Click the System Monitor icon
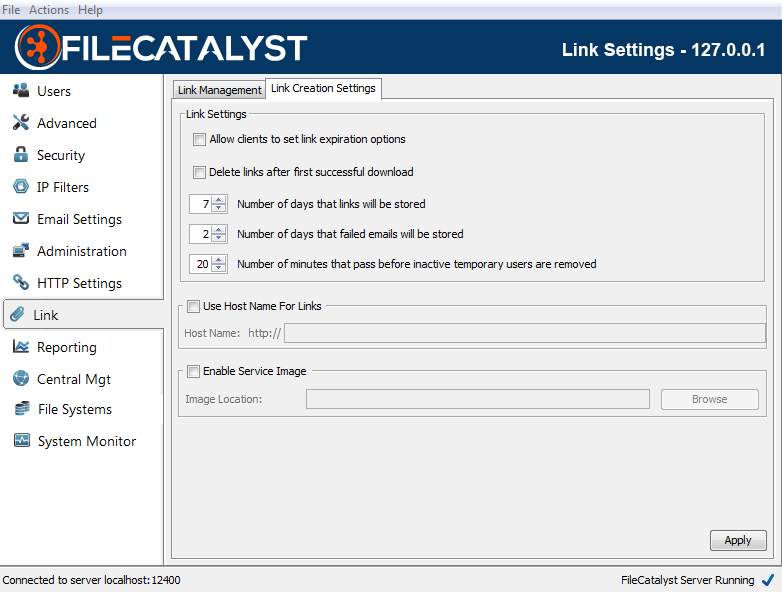Image resolution: width=782 pixels, height=592 pixels. tap(21, 440)
